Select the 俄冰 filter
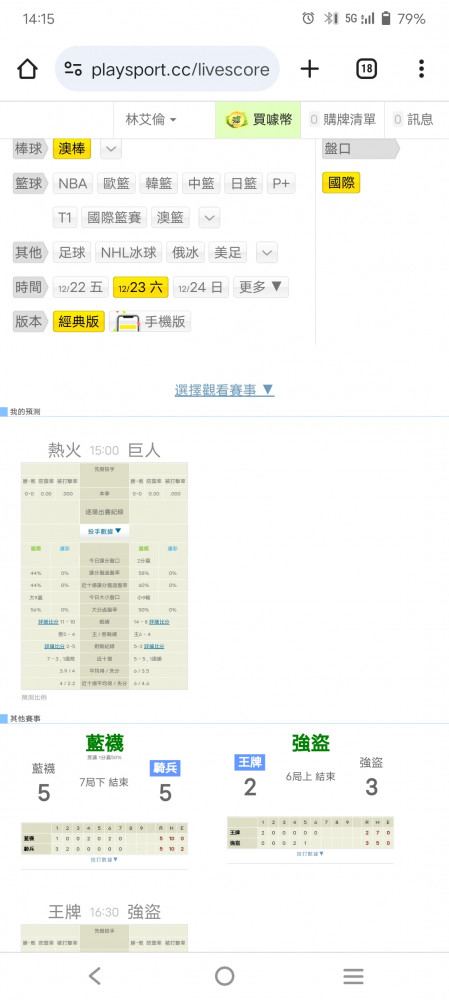The width and height of the screenshot is (449, 1000). click(185, 253)
